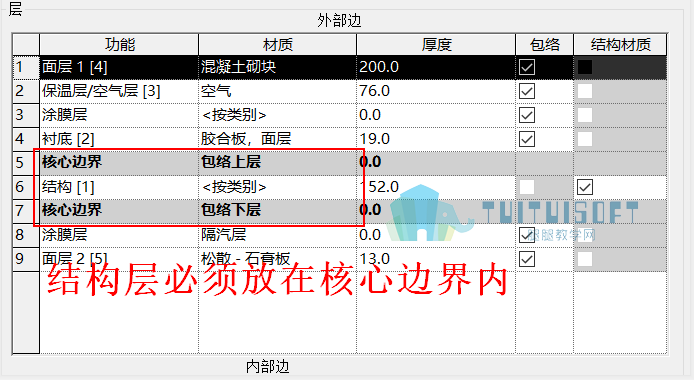The image size is (694, 380).
Task: Toggle wrap checkbox for 面层 2 [5] row
Action: pyautogui.click(x=527, y=259)
